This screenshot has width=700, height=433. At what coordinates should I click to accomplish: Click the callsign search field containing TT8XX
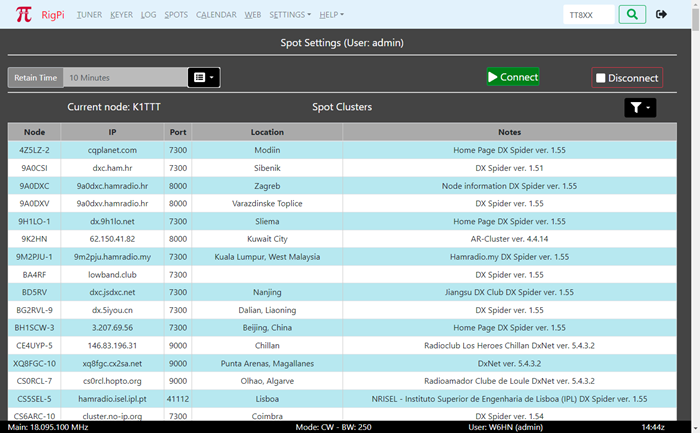(x=589, y=15)
